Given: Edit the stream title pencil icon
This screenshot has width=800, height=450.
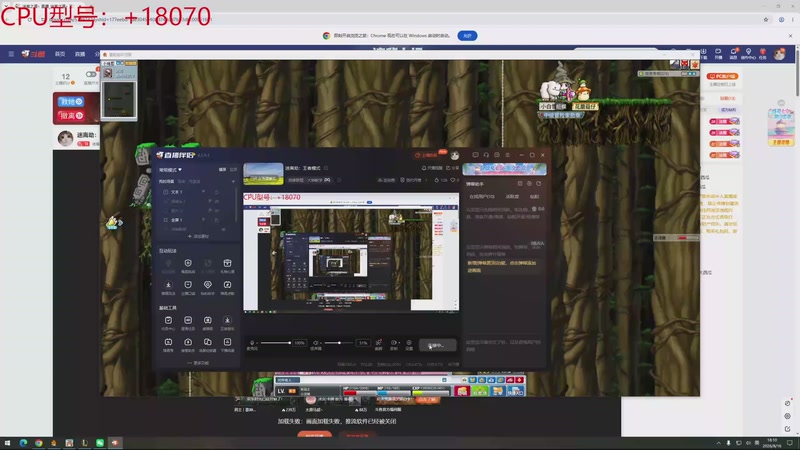Looking at the screenshot, I should [326, 168].
